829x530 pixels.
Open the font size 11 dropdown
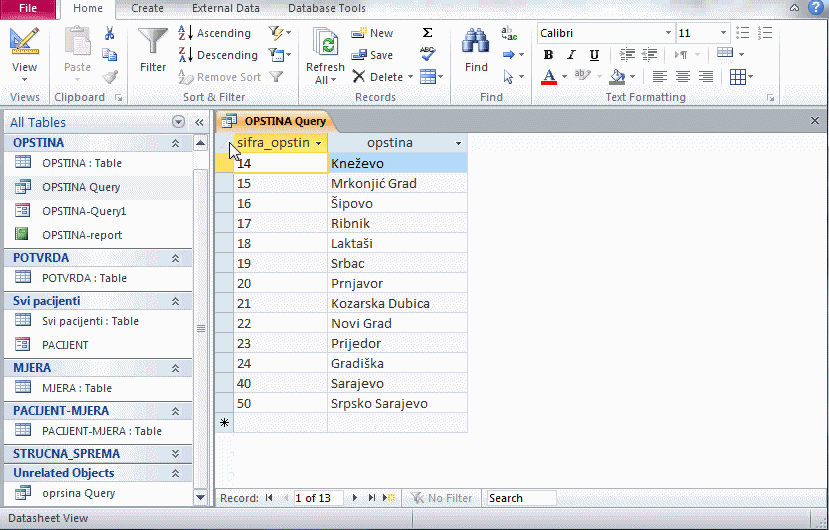tap(723, 33)
